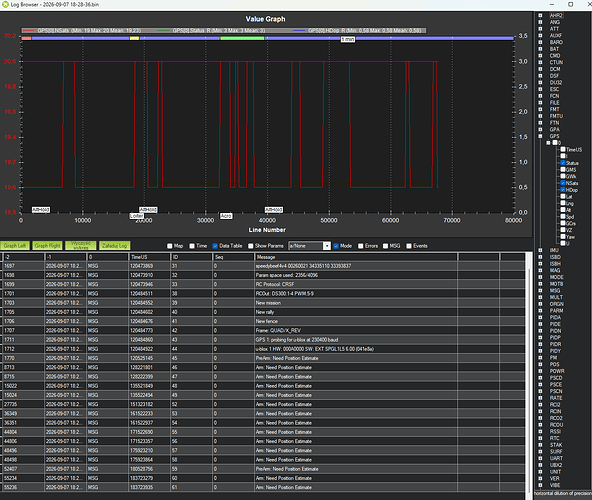592x500 pixels.
Task: Enable the Map checkbox
Action: (x=170, y=246)
